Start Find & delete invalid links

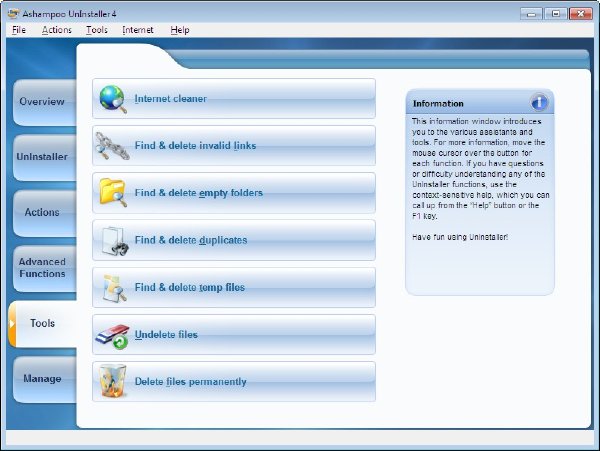[234, 146]
